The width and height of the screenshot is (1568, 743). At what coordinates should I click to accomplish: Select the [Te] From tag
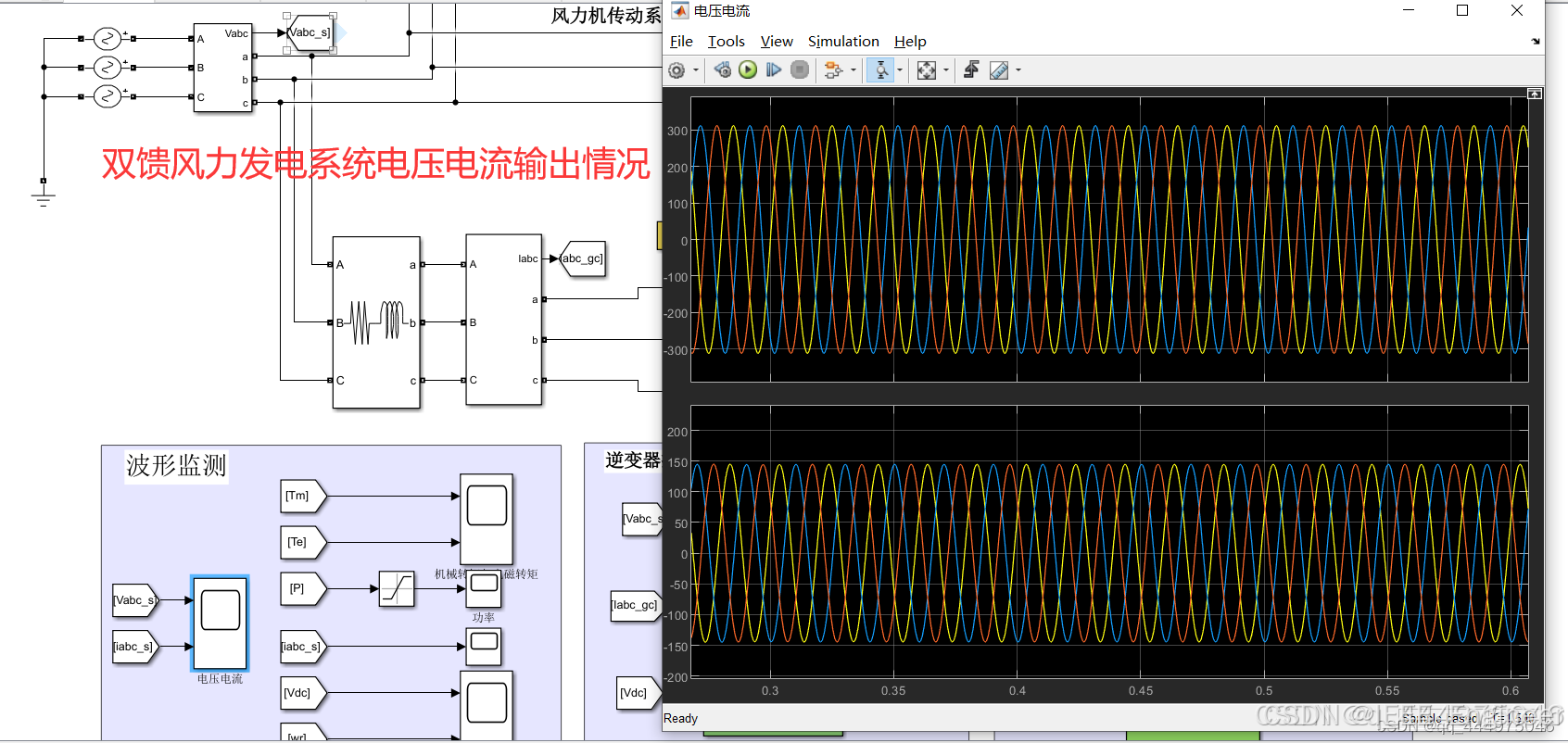304,543
